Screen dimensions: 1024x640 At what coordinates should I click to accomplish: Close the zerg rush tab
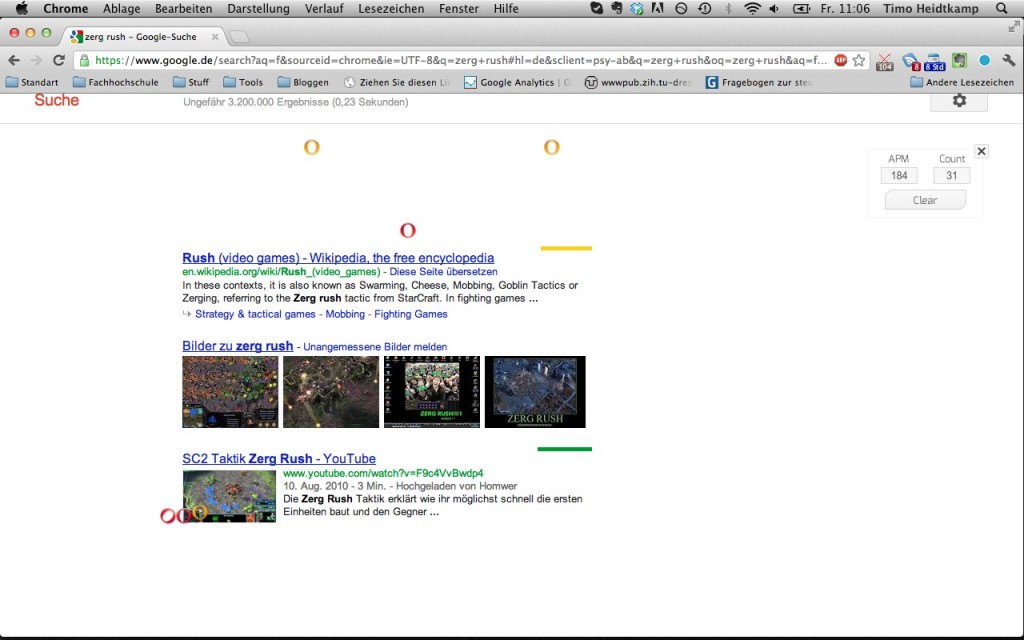[215, 37]
